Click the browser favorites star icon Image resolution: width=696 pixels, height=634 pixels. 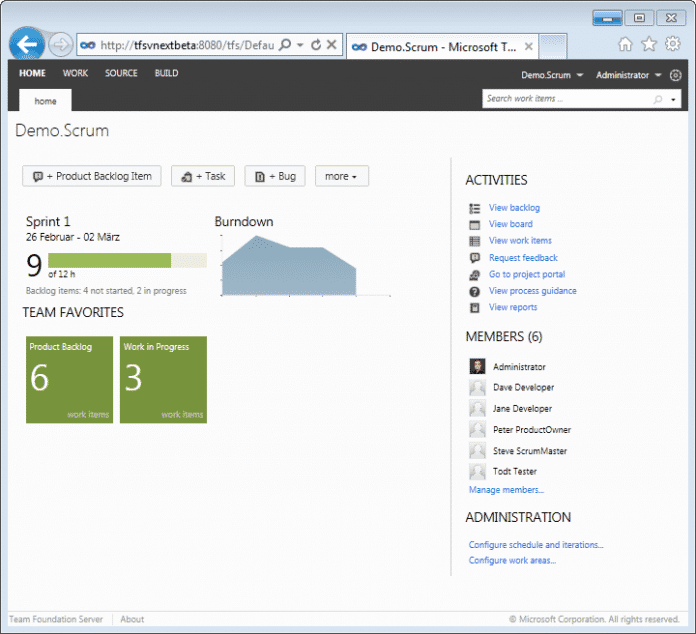(x=648, y=44)
